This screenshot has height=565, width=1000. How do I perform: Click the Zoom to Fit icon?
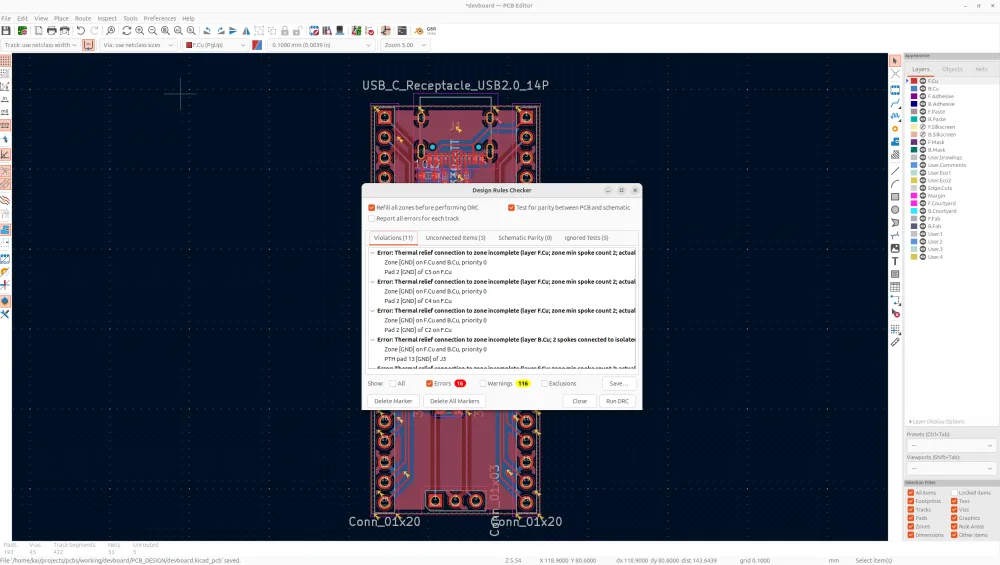[x=165, y=31]
